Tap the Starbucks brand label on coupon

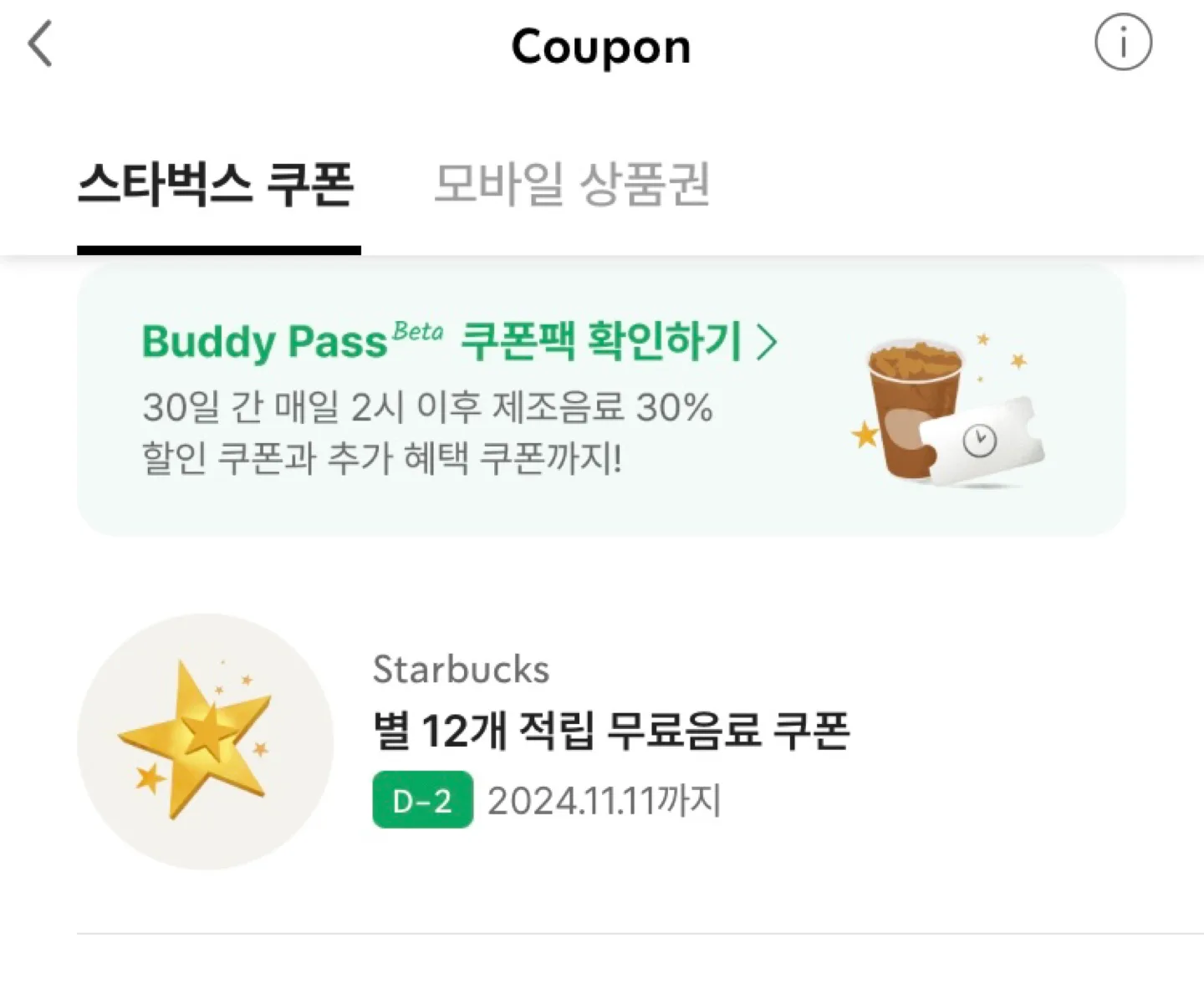click(461, 669)
